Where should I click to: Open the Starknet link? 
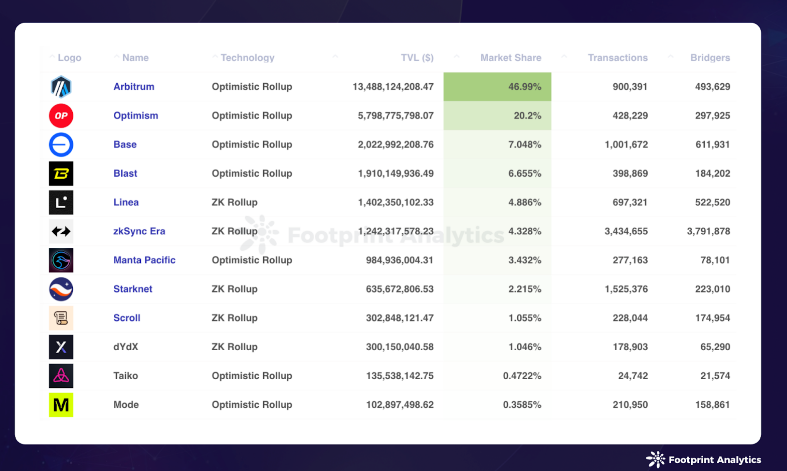[x=133, y=289]
